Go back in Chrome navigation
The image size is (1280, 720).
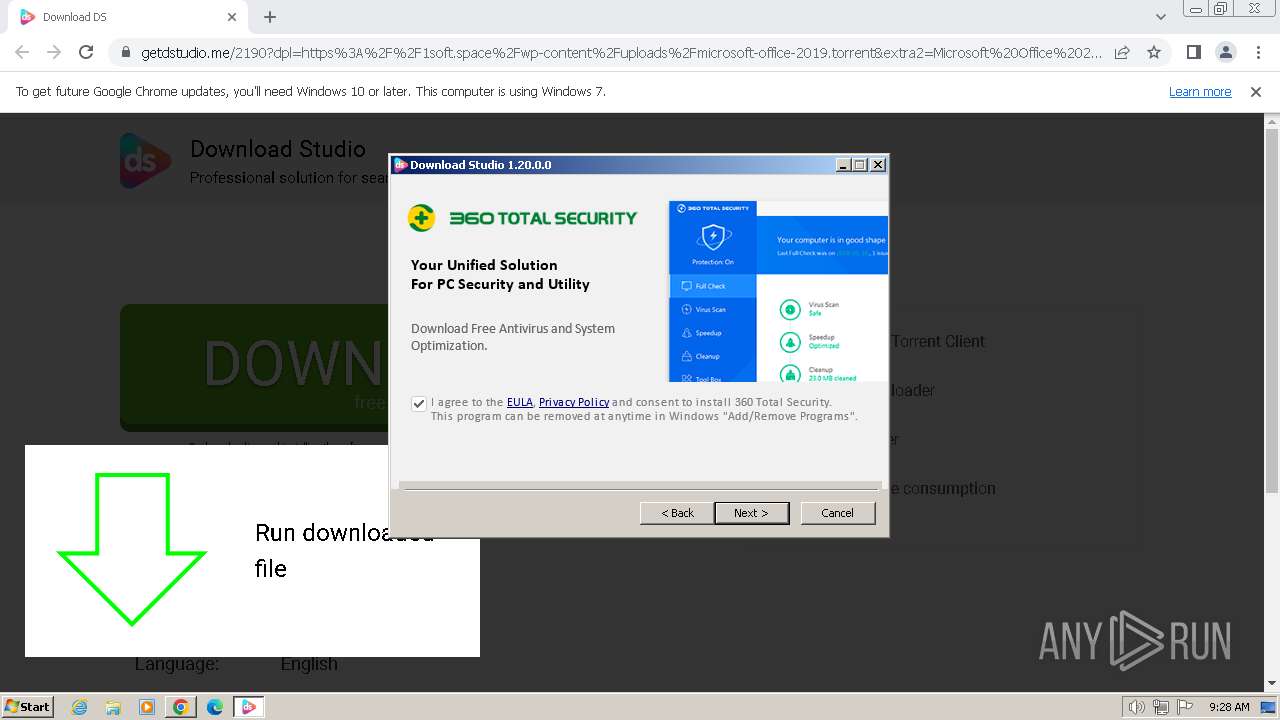point(22,52)
